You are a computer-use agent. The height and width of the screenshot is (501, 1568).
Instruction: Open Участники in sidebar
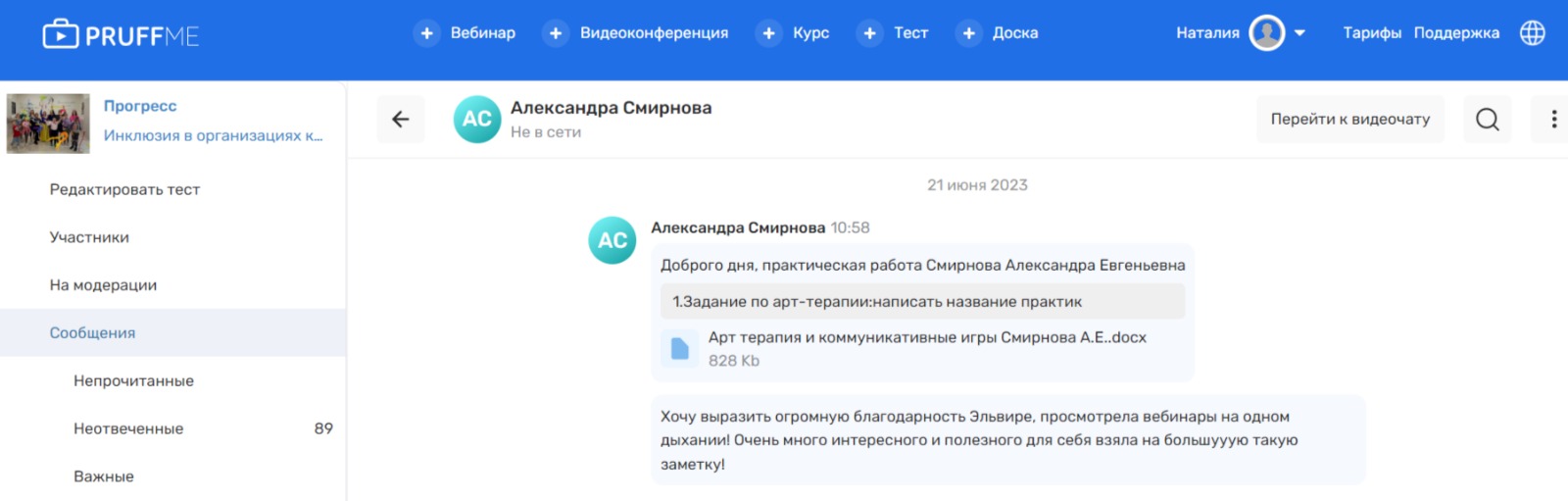pyautogui.click(x=89, y=237)
